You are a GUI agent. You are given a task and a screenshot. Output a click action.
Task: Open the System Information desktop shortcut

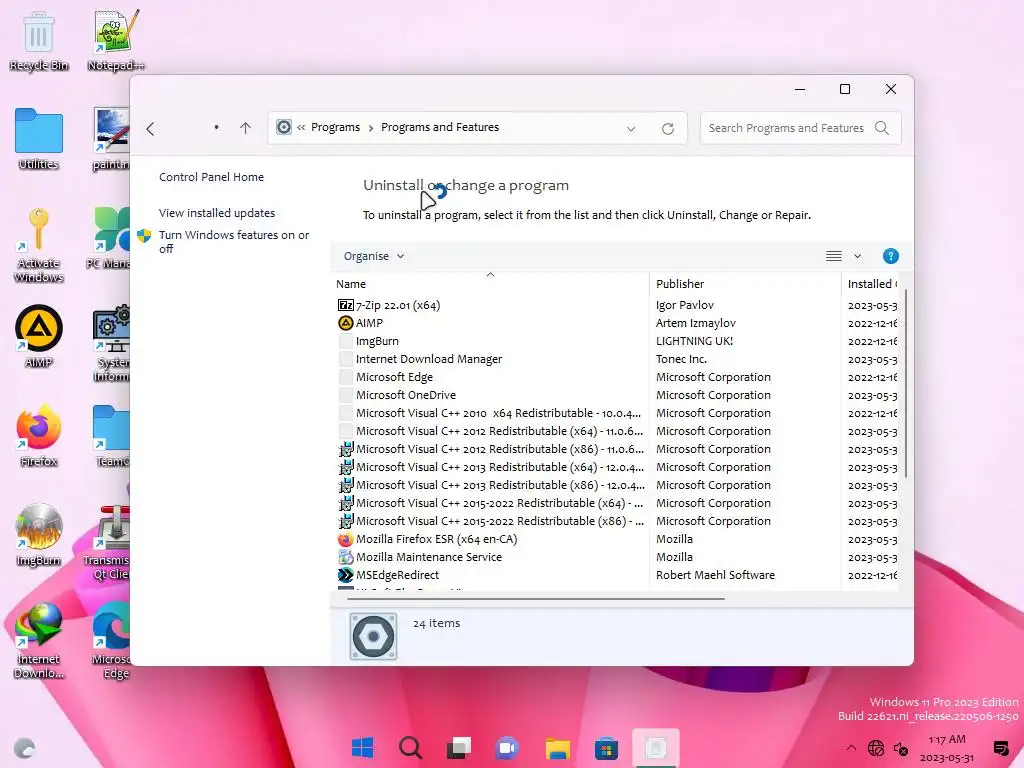112,344
